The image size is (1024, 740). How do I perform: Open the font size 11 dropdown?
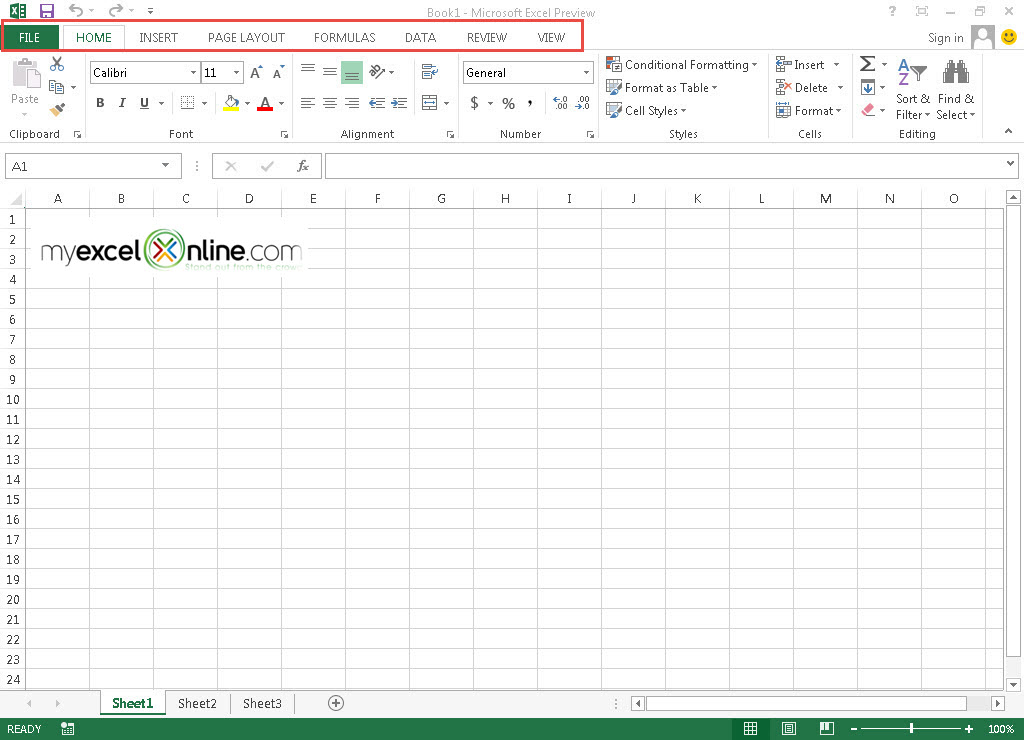point(236,72)
